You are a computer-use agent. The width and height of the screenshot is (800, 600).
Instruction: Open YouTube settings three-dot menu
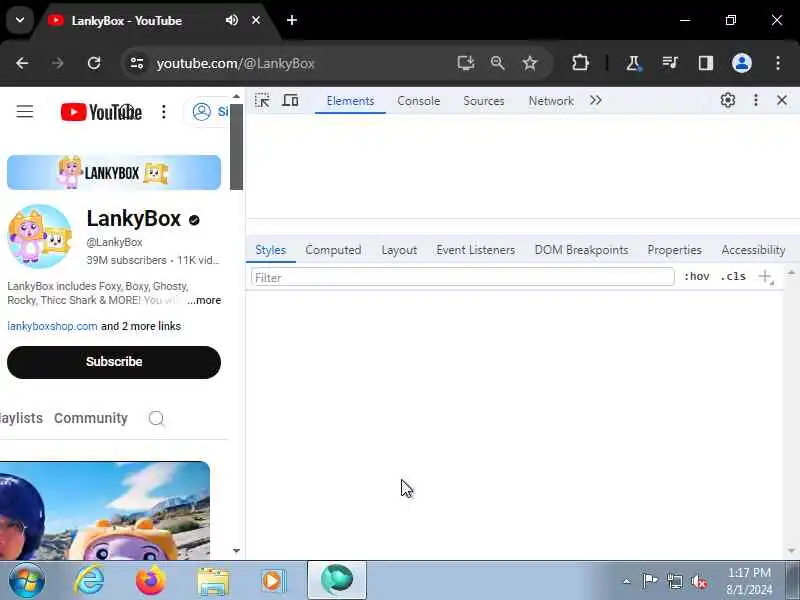[x=163, y=112]
